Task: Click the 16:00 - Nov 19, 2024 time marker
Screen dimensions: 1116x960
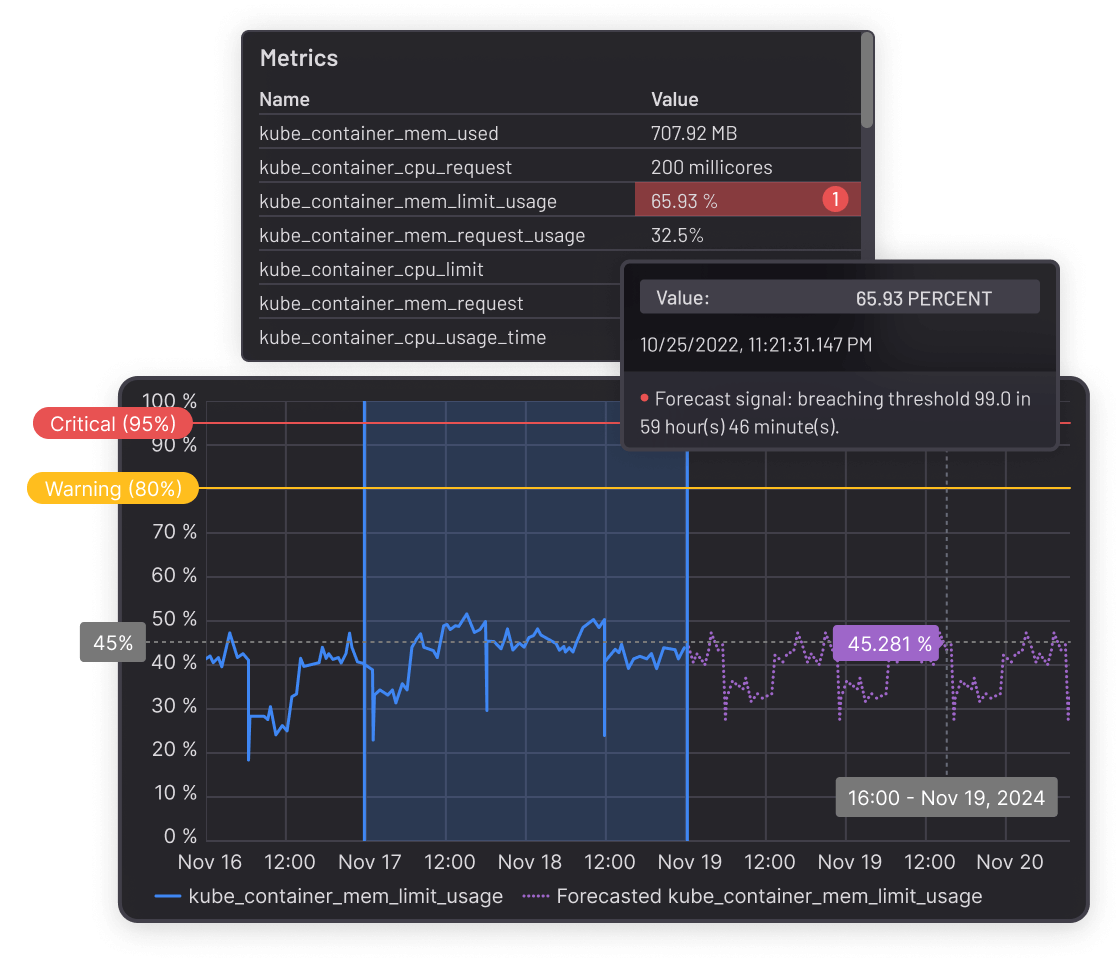Action: pyautogui.click(x=946, y=798)
